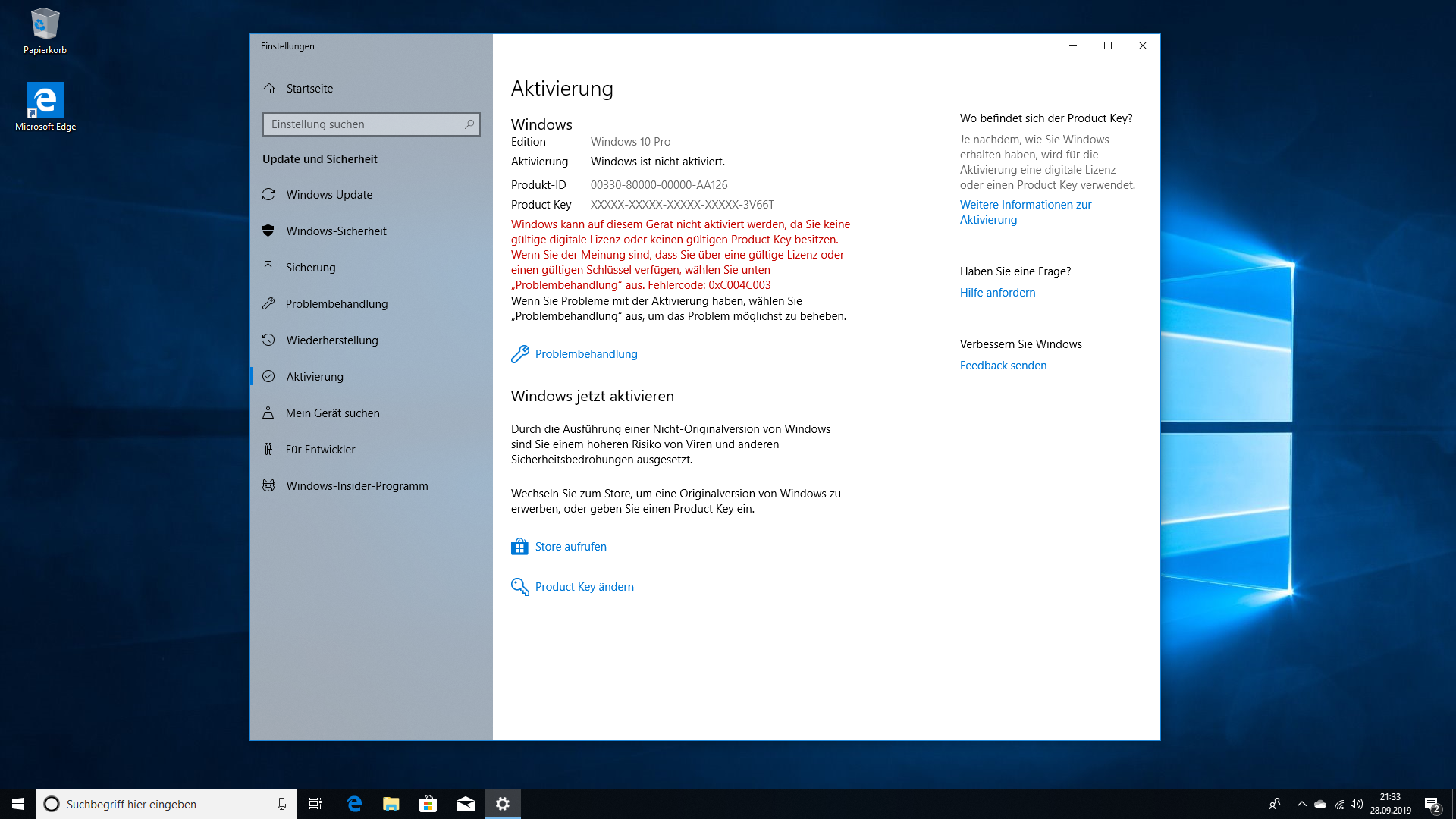Open the Windows Start button
Viewport: 1456px width, 819px height.
click(x=18, y=804)
